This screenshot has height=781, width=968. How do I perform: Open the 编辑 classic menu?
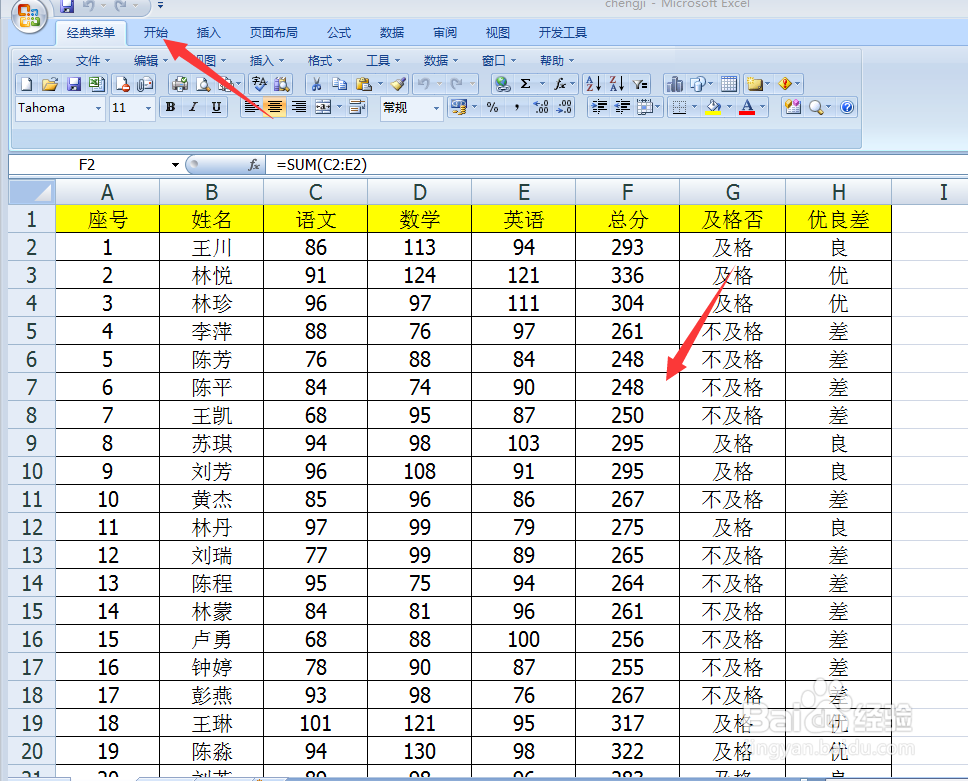pyautogui.click(x=151, y=61)
